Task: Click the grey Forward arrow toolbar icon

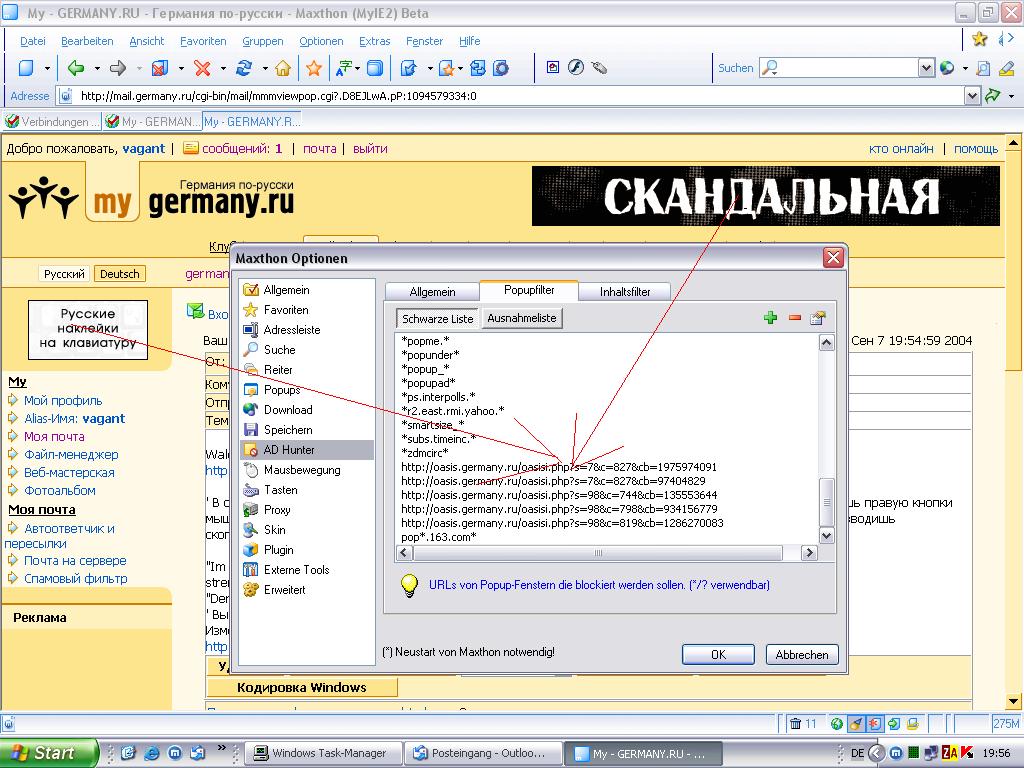Action: click(x=118, y=68)
